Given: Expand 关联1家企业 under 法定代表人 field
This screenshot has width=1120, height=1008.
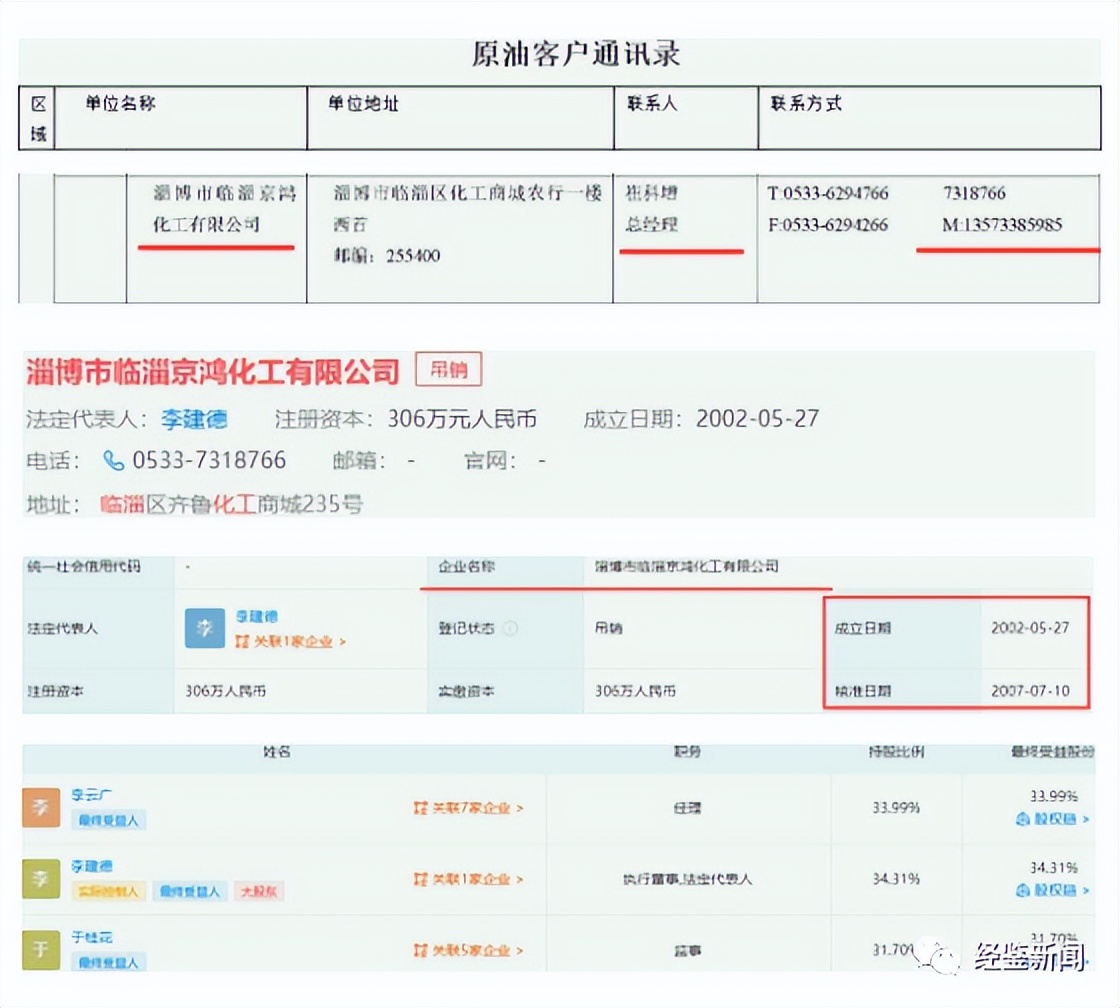Looking at the screenshot, I should pos(291,642).
